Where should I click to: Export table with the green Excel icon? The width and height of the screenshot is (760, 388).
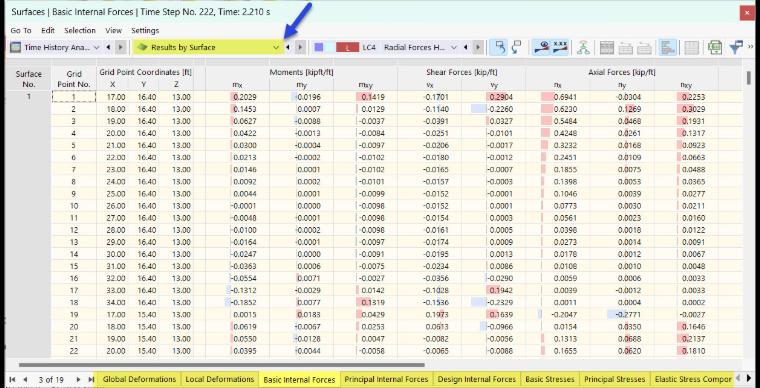coord(715,47)
